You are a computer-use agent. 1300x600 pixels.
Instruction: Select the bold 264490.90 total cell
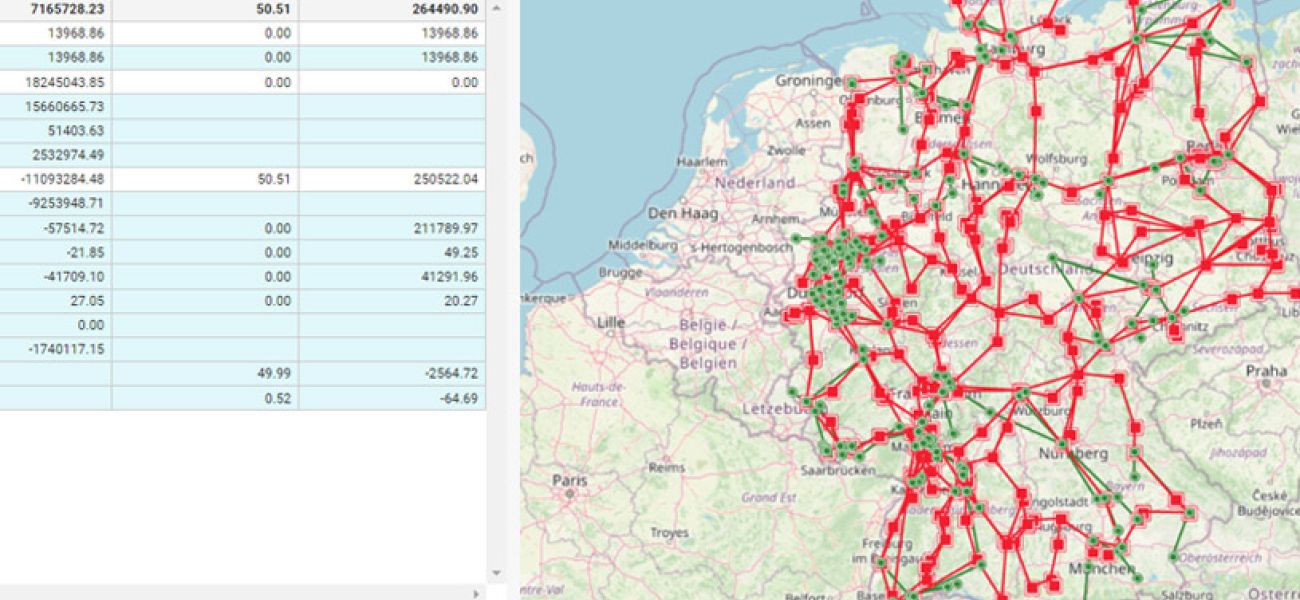392,9
